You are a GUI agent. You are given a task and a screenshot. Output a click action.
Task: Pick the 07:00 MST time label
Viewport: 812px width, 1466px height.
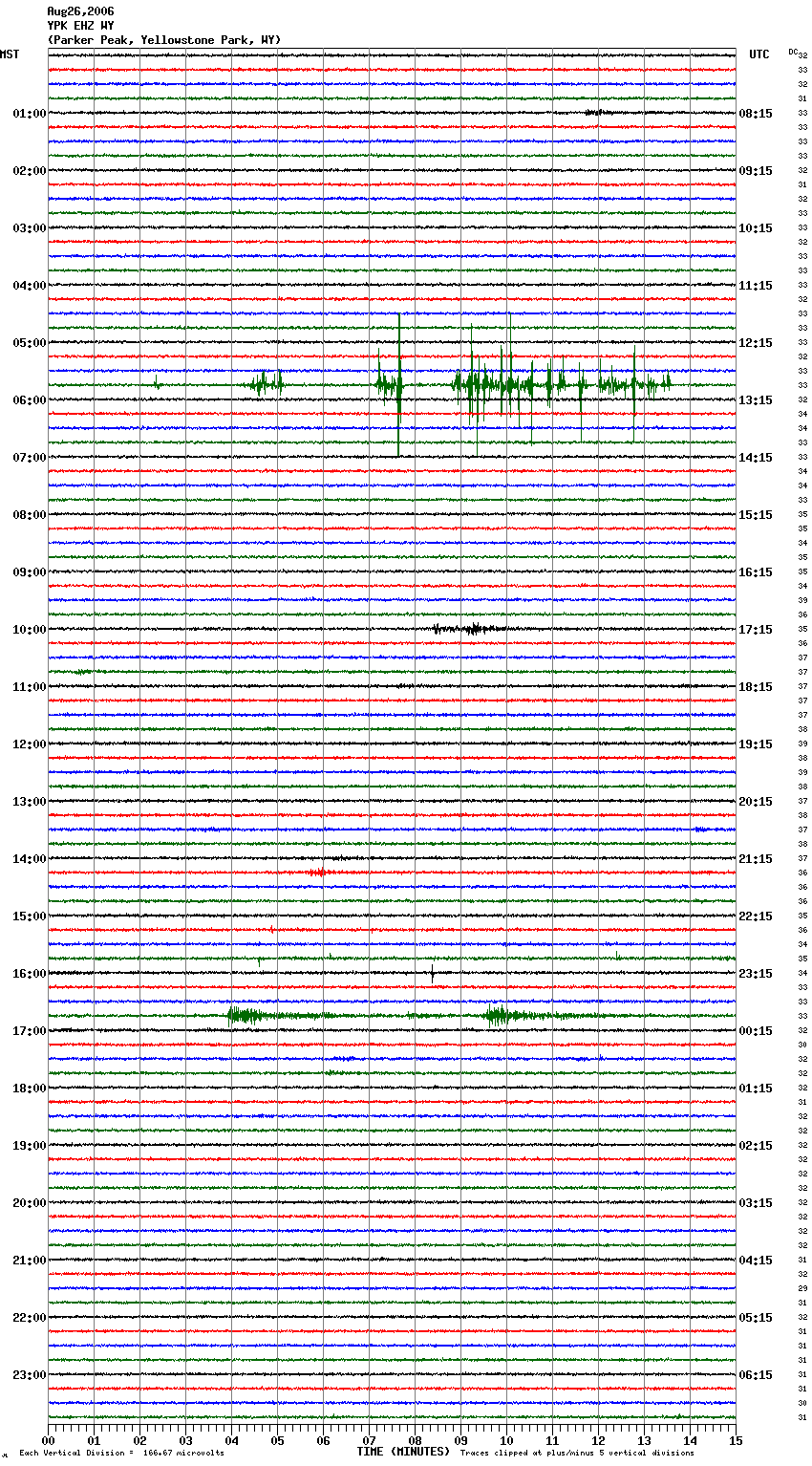[x=30, y=458]
